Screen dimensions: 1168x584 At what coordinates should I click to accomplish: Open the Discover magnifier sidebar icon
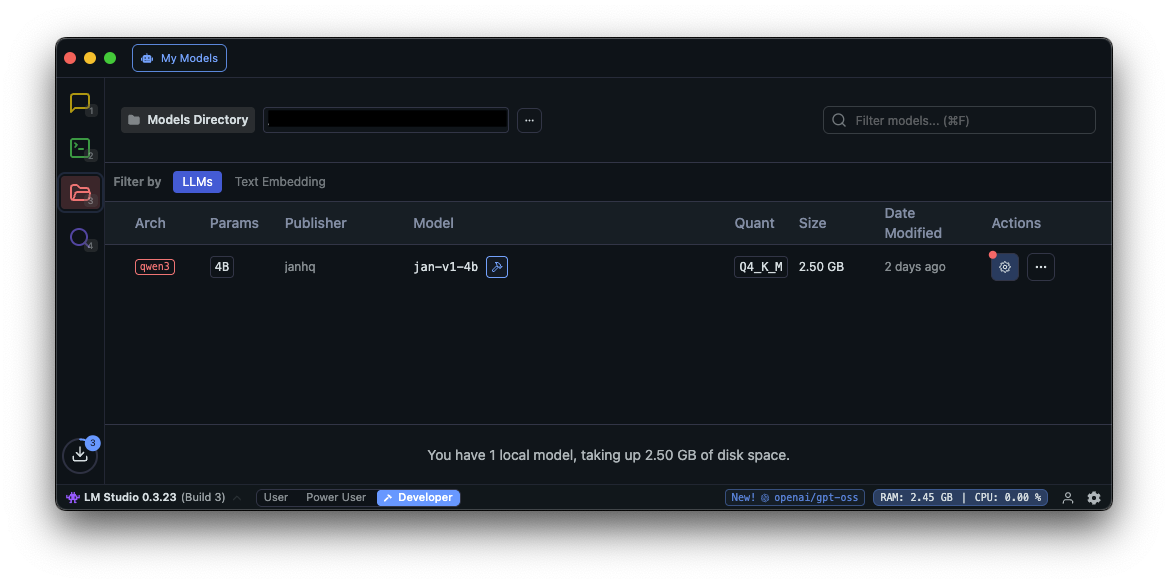80,238
